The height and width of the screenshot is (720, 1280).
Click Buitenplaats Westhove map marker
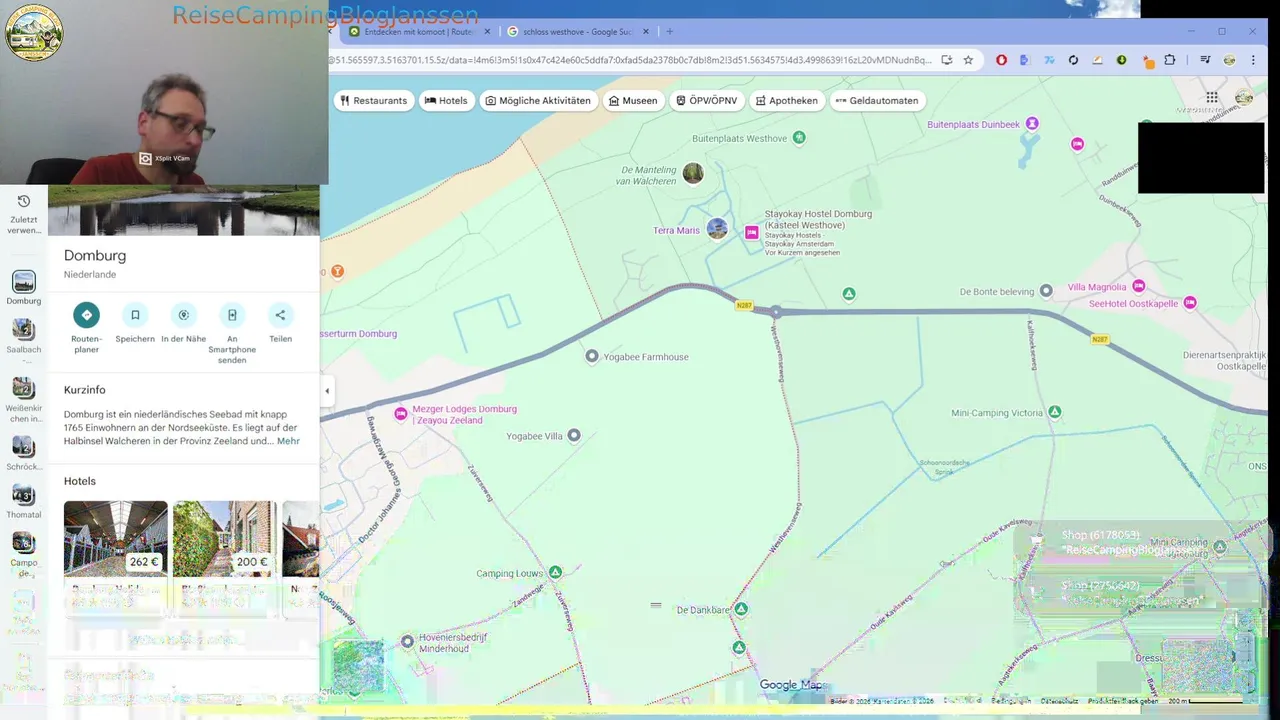click(799, 138)
